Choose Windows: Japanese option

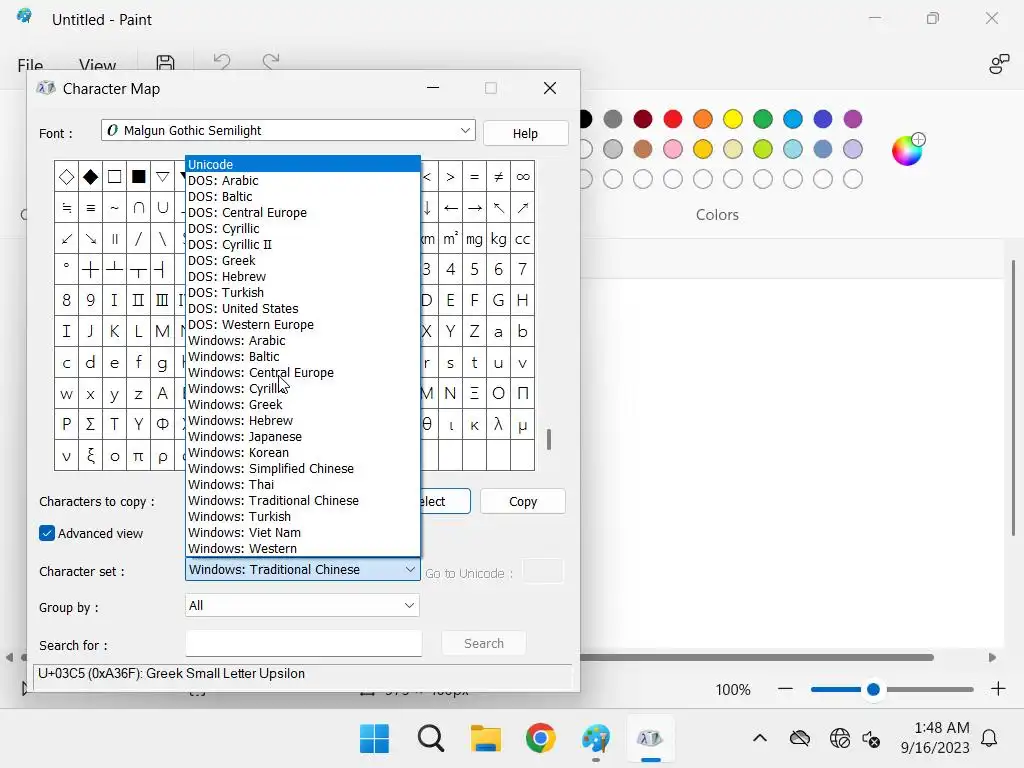tap(302, 436)
